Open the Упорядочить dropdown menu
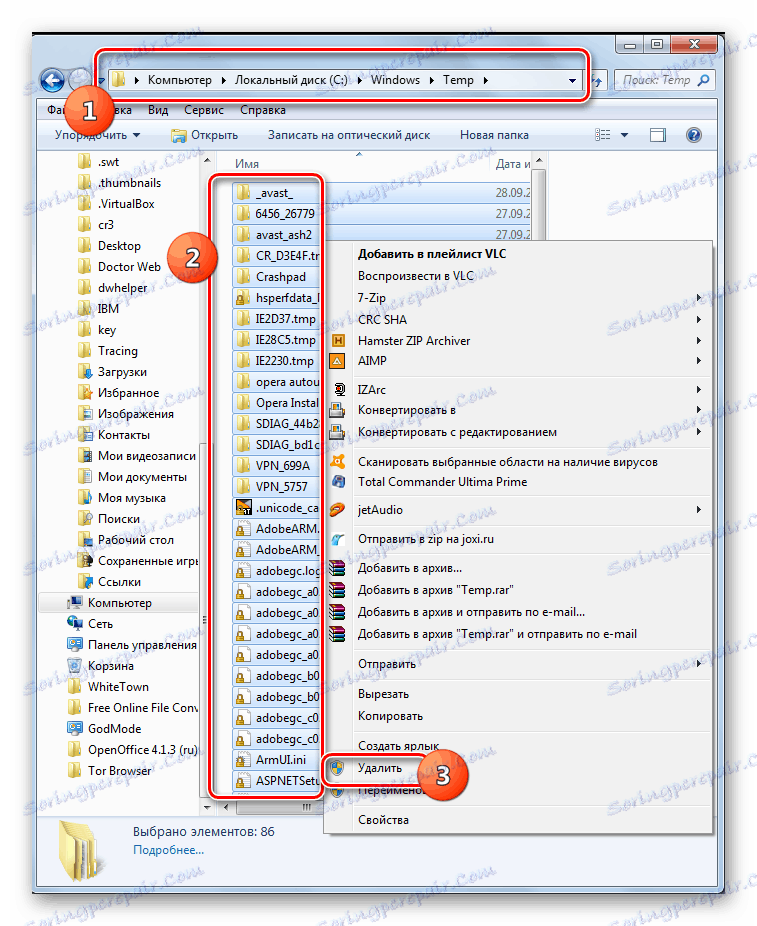 (x=97, y=135)
